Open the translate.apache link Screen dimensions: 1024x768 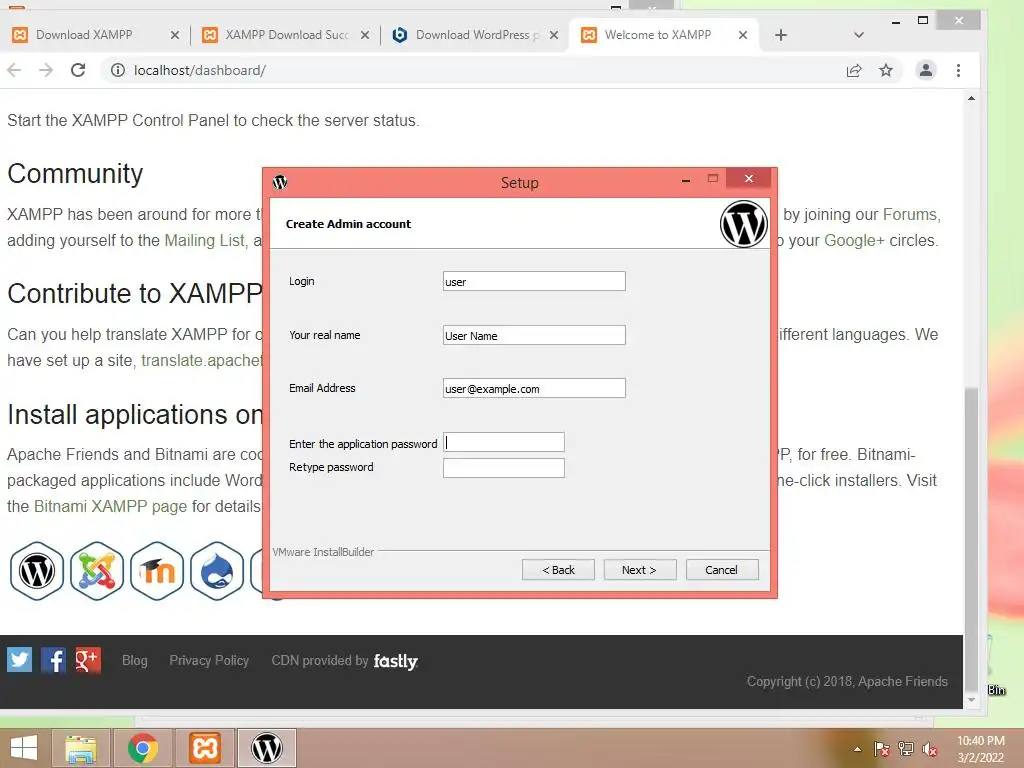201,360
